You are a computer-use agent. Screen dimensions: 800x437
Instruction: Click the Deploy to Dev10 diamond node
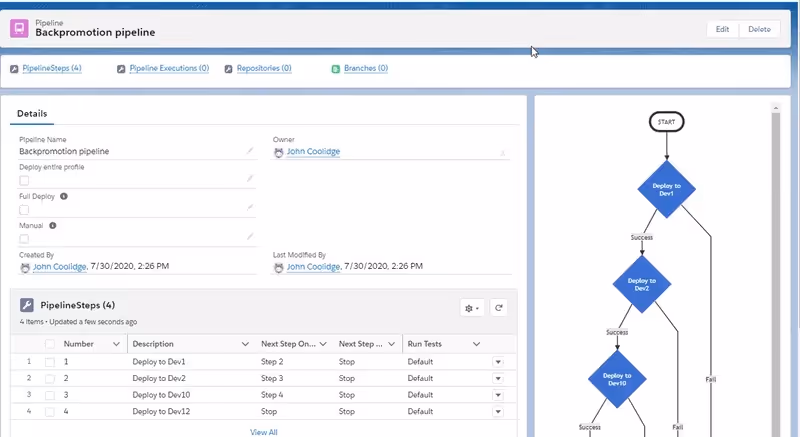tap(617, 379)
